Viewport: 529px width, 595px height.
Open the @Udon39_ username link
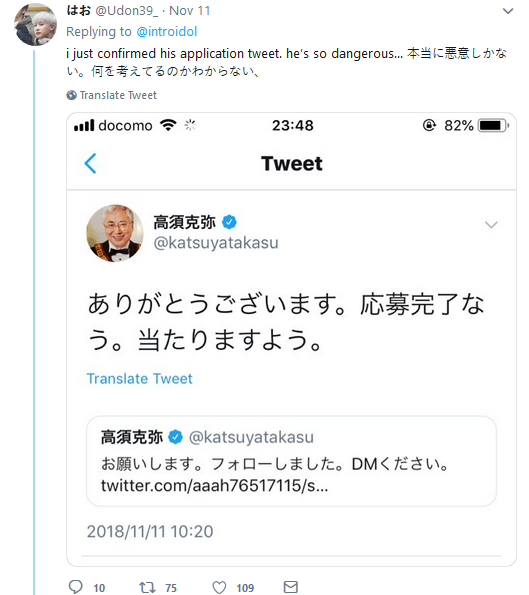point(126,11)
